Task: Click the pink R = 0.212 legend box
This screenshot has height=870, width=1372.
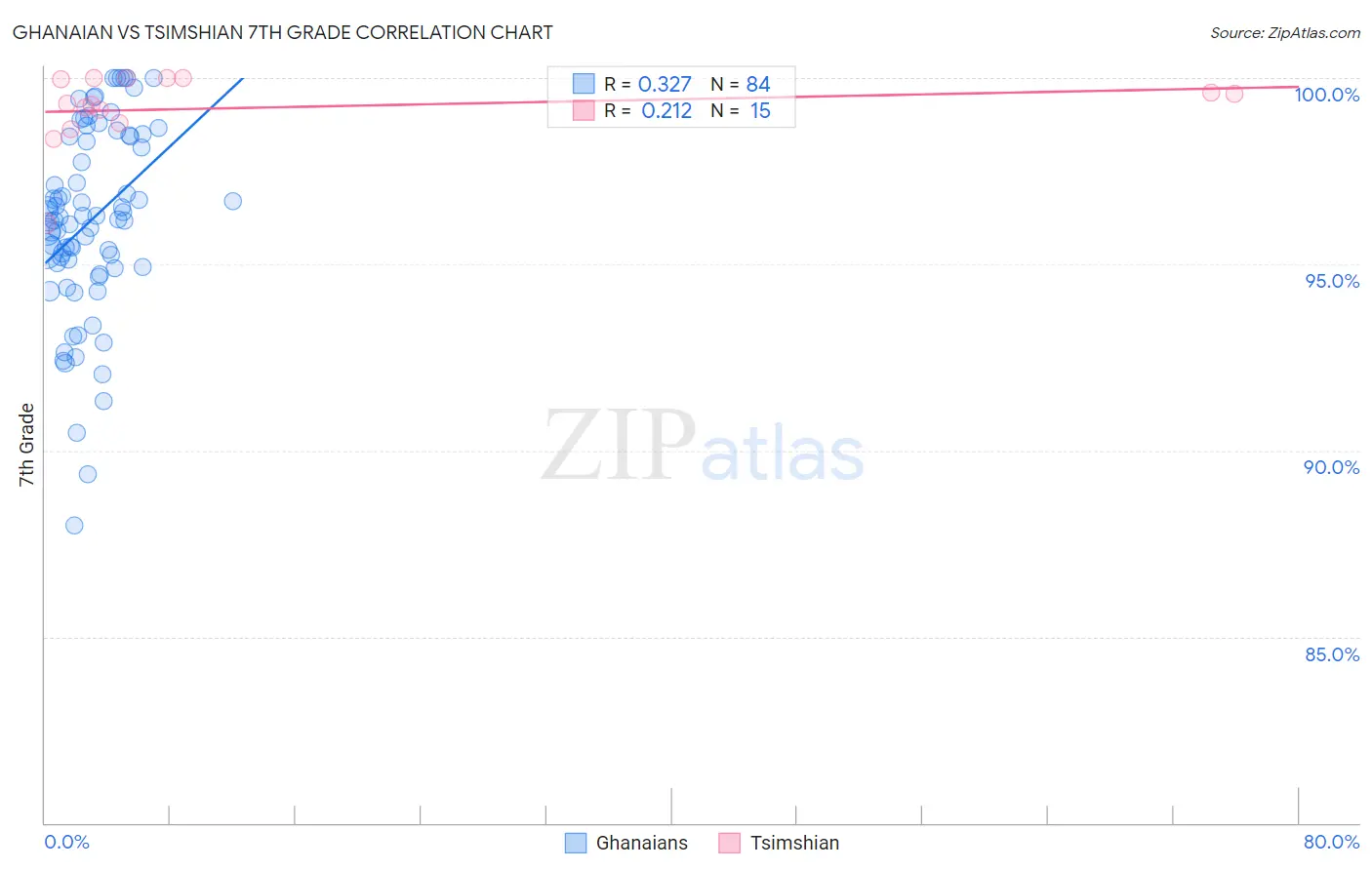Action: click(584, 110)
